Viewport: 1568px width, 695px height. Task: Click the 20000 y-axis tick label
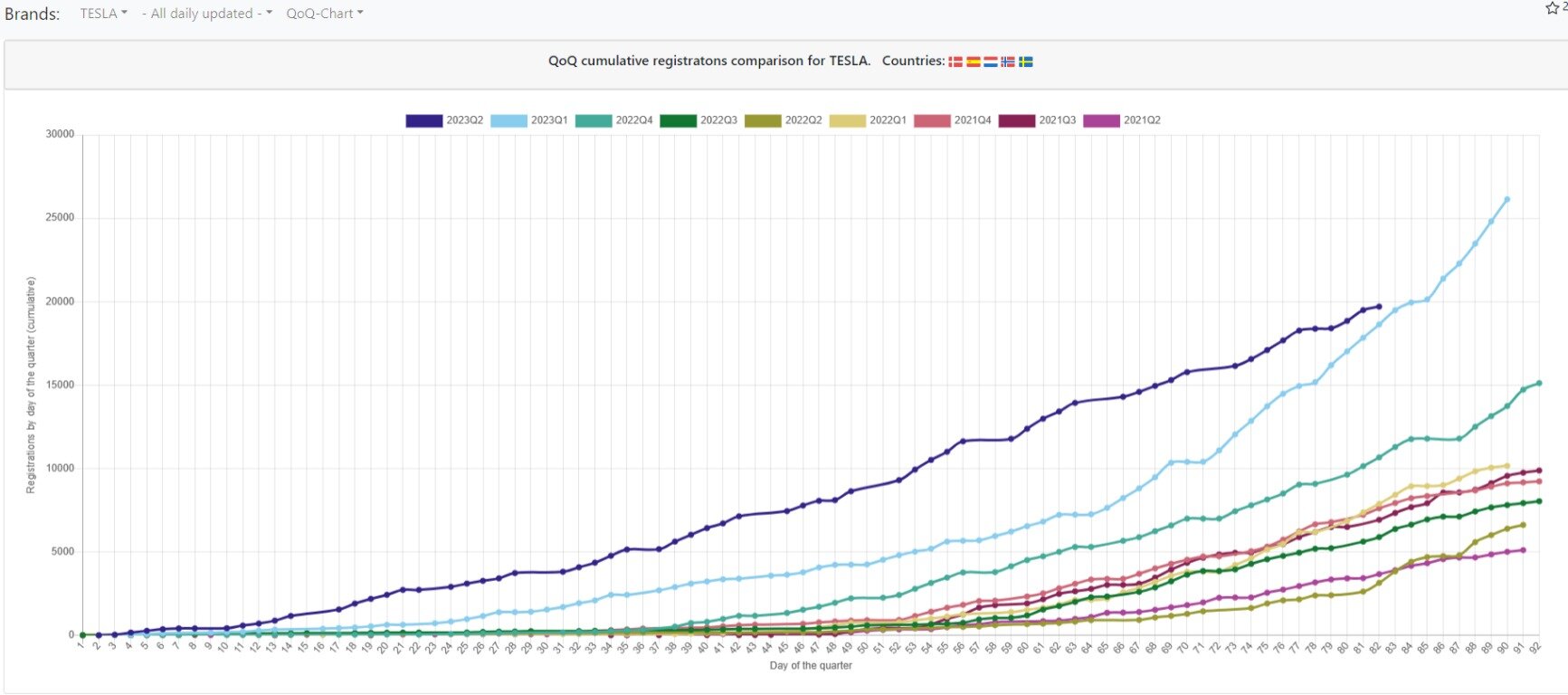(x=60, y=301)
